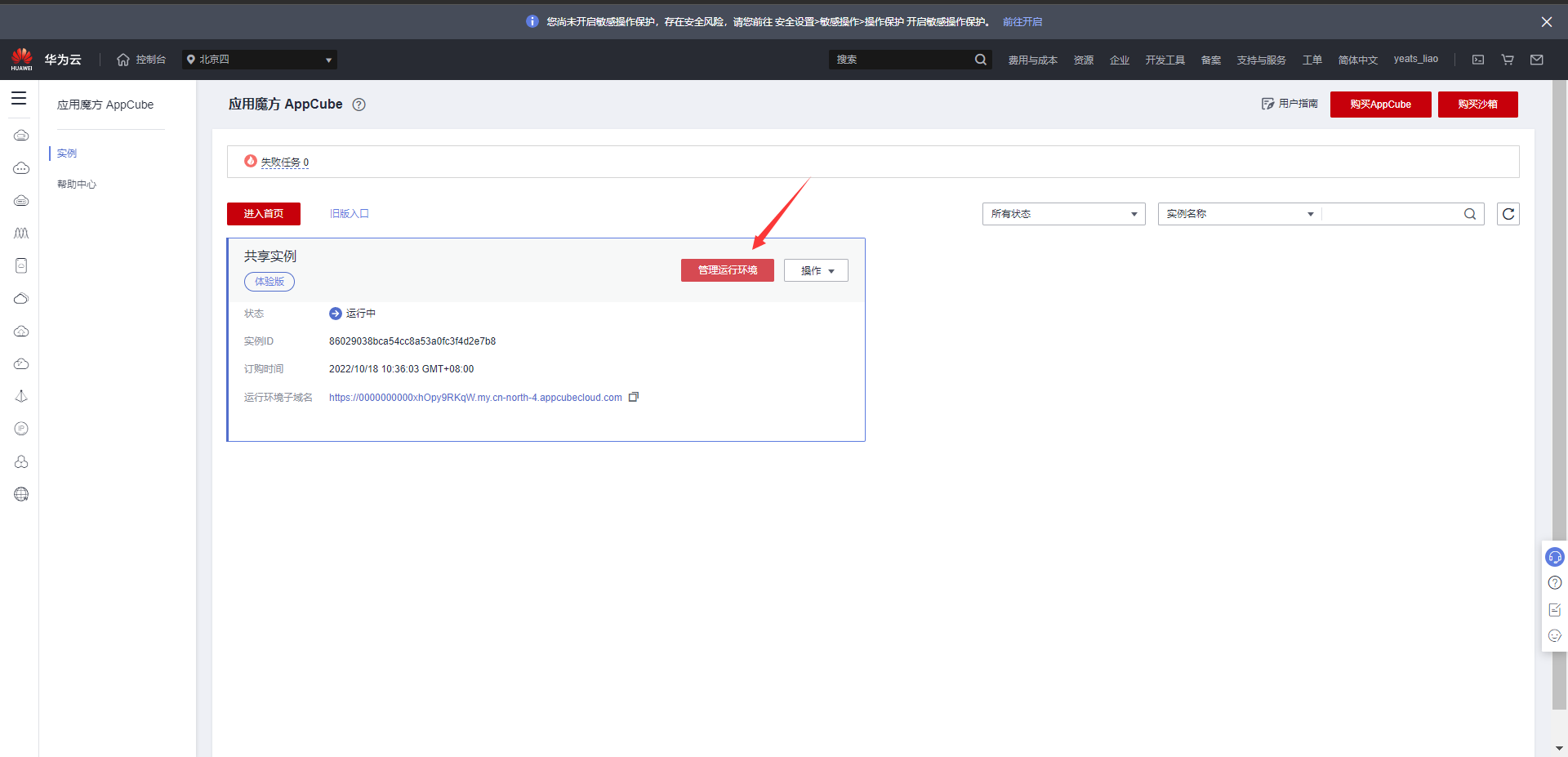The height and width of the screenshot is (757, 1568).
Task: Click the search magnifier in top bar
Action: pyautogui.click(x=980, y=60)
